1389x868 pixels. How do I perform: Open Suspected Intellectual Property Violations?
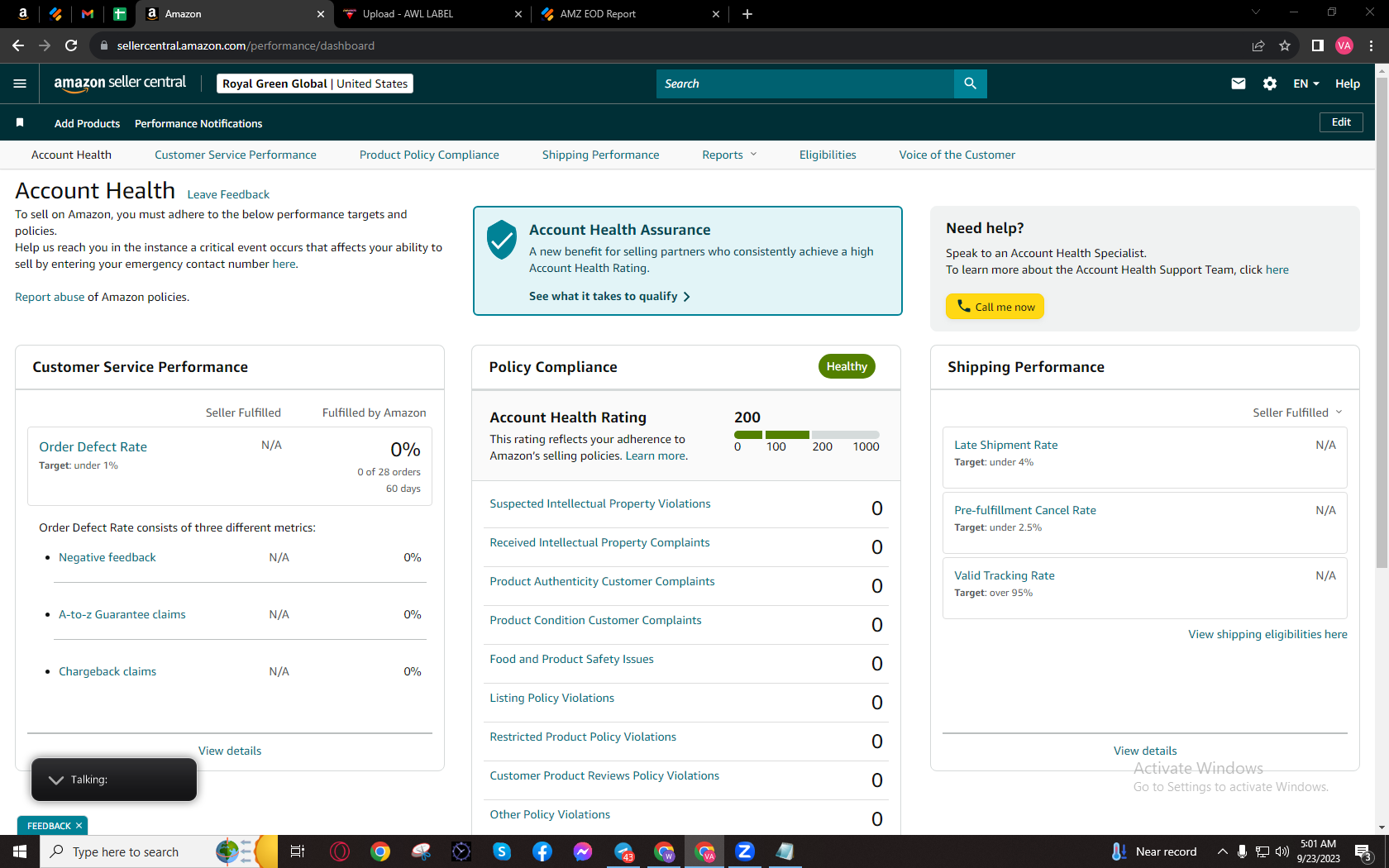[x=600, y=503]
